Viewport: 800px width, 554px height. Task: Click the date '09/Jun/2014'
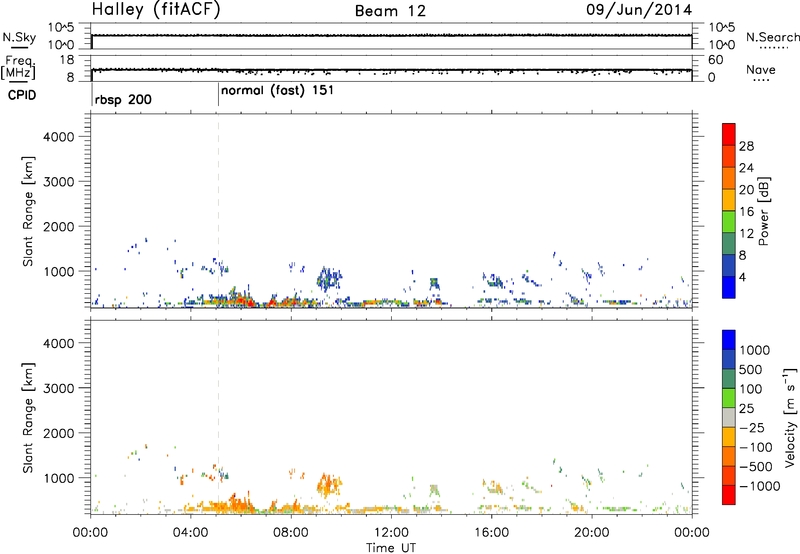tap(639, 10)
